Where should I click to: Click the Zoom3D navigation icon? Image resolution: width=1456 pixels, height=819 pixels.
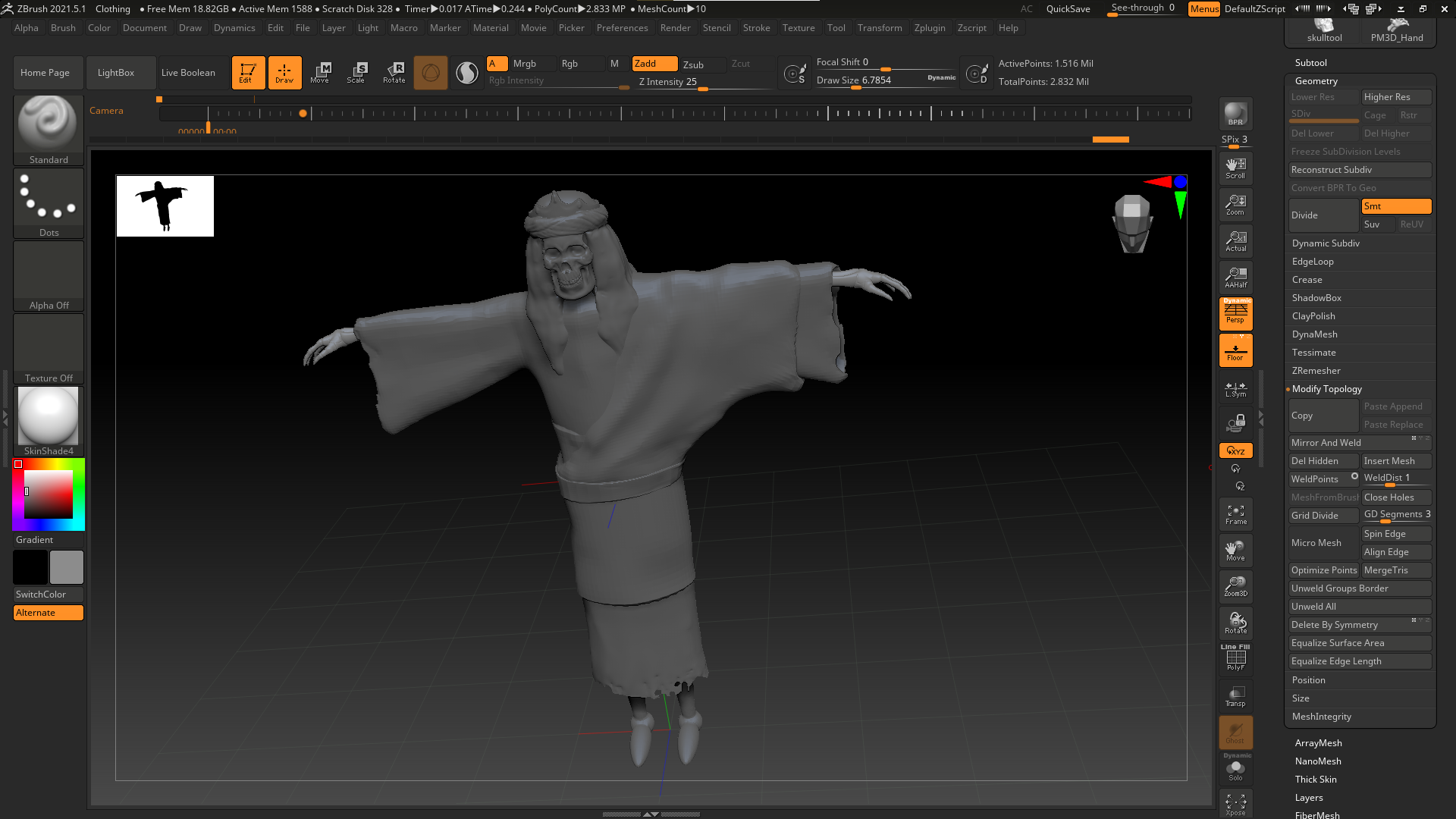tap(1235, 586)
